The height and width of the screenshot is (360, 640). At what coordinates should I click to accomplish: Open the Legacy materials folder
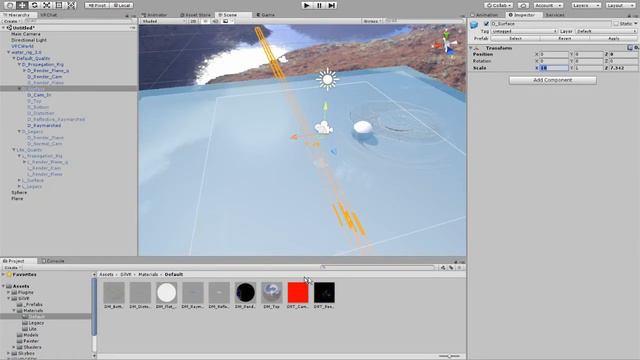[33, 323]
